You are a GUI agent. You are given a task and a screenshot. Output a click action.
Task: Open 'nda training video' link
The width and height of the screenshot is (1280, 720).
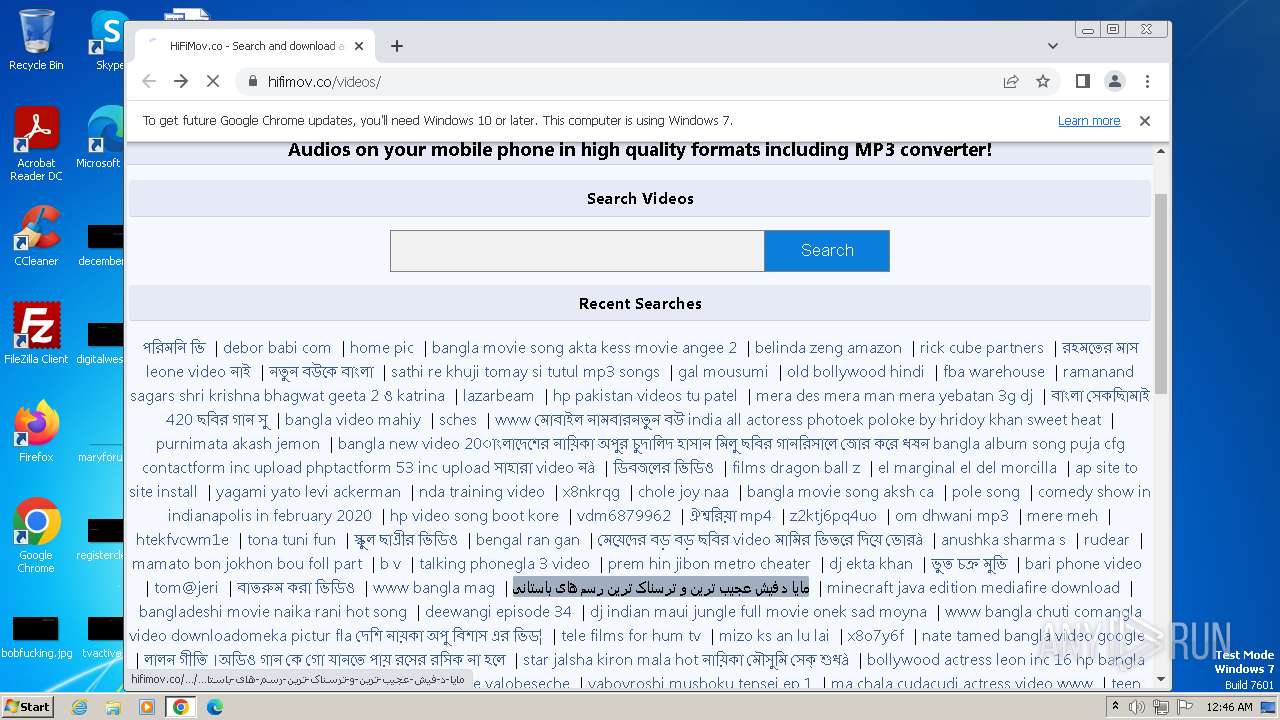click(482, 492)
